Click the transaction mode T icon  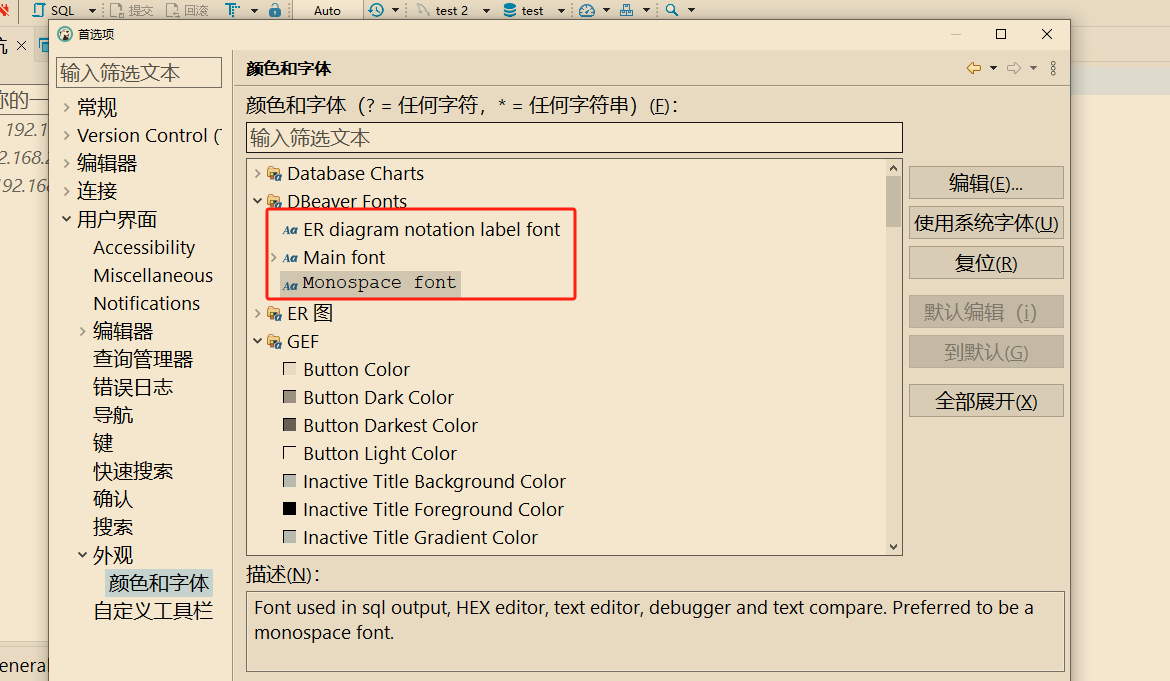232,10
